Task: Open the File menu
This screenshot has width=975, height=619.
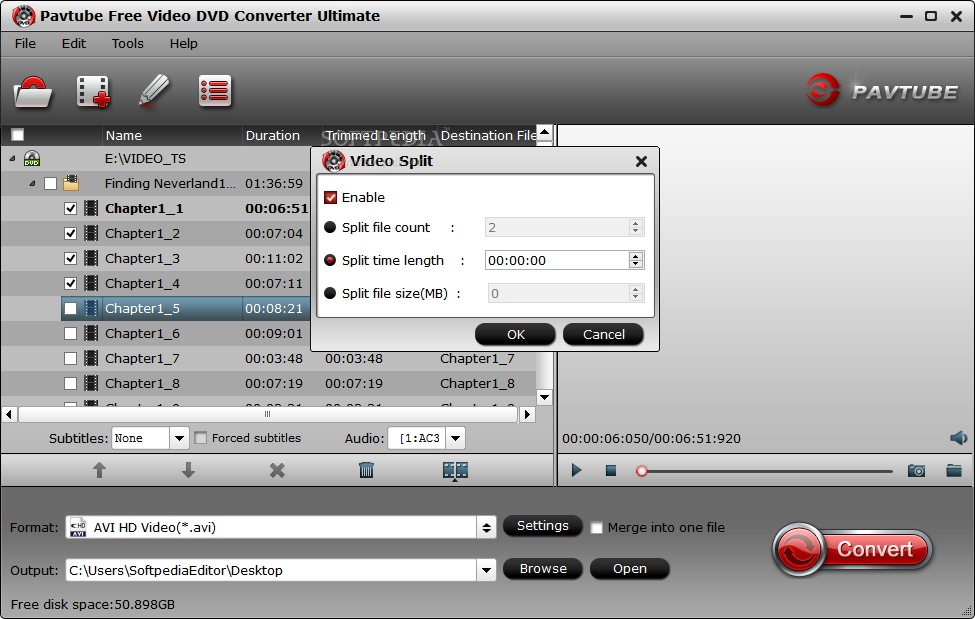Action: [x=25, y=44]
